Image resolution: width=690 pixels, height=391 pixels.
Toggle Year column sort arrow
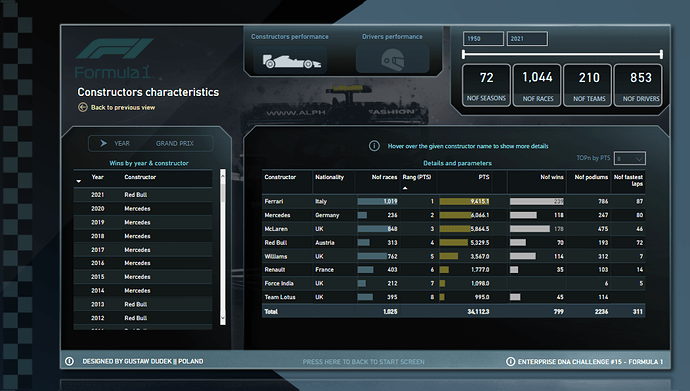[79, 181]
